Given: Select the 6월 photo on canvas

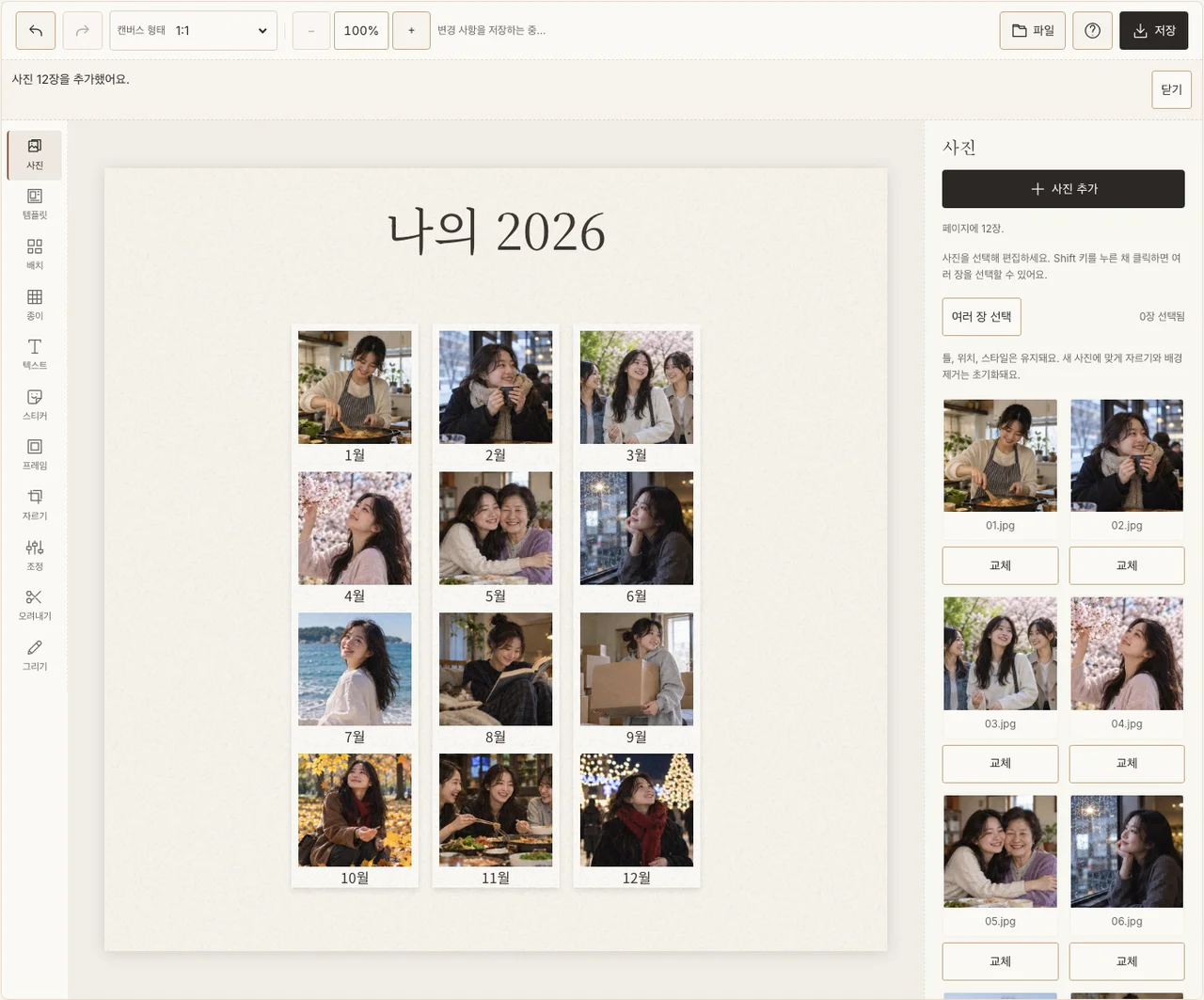Looking at the screenshot, I should (x=637, y=528).
